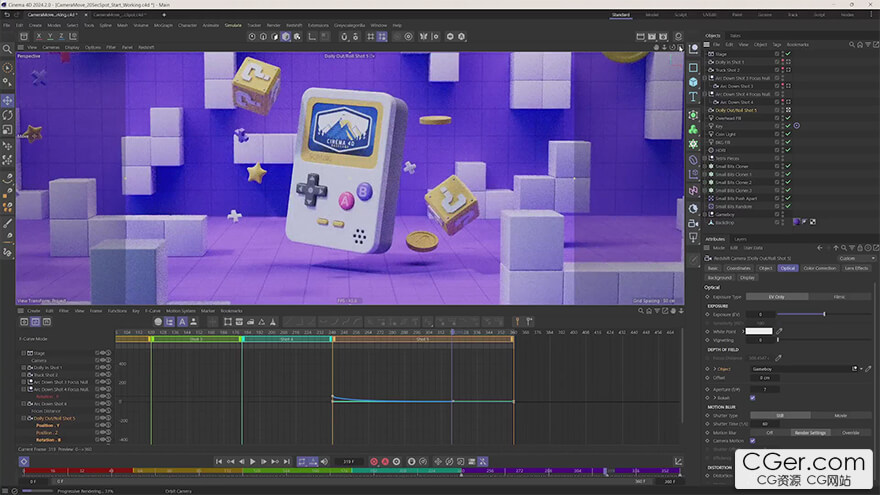Click the White Point color swatch
The image size is (880, 495).
click(759, 331)
